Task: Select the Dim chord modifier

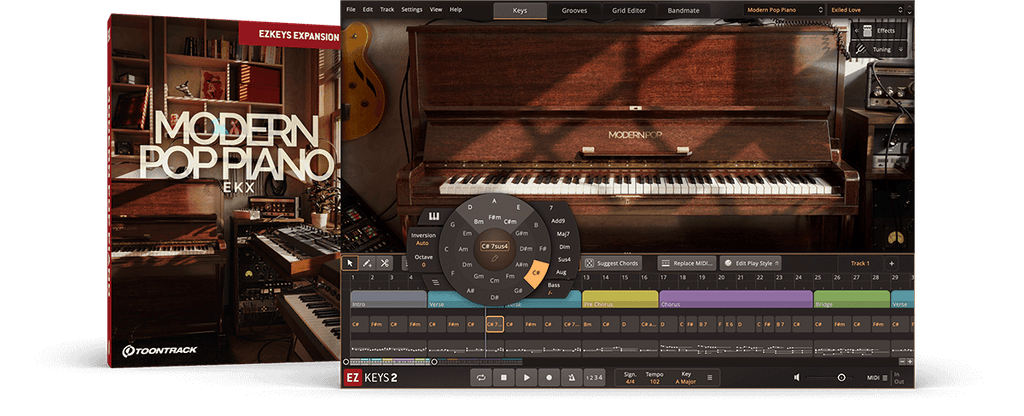Action: pyautogui.click(x=565, y=247)
